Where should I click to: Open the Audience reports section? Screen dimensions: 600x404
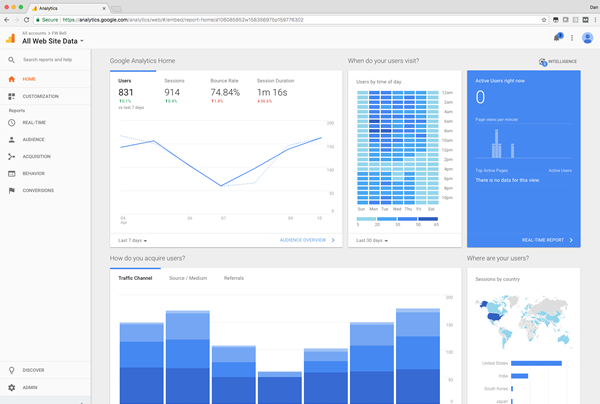45,140
